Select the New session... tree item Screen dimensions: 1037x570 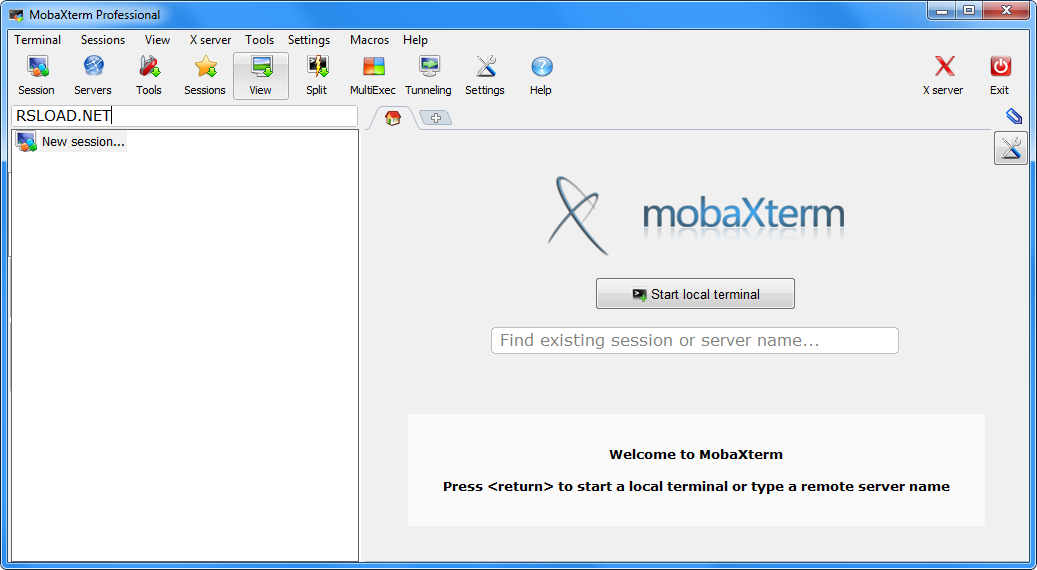point(71,142)
